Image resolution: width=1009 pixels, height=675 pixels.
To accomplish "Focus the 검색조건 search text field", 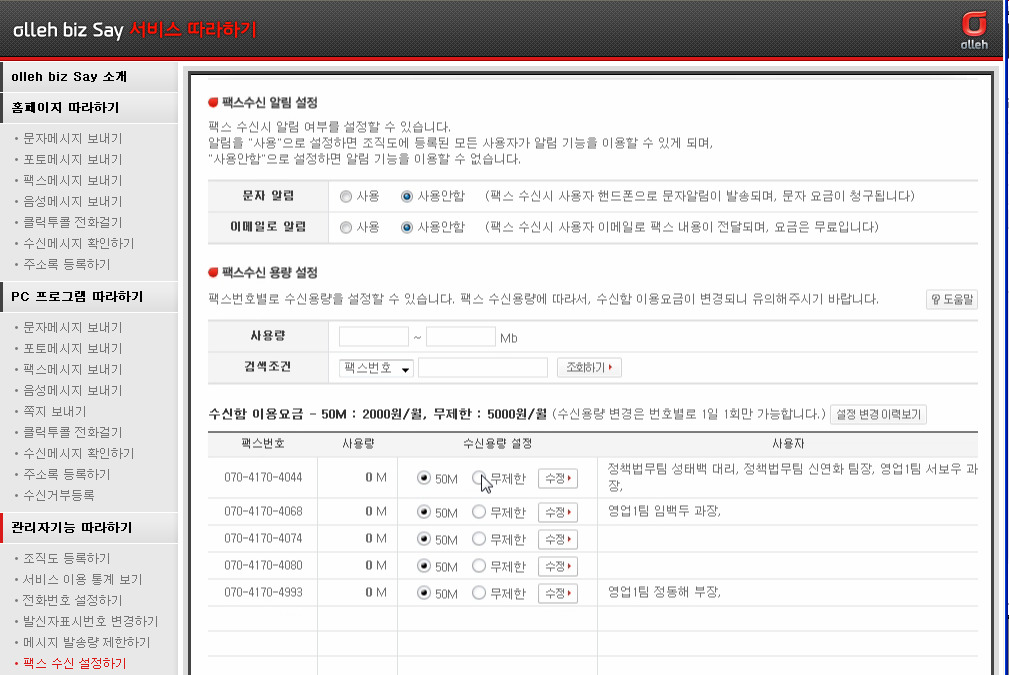I will (x=483, y=367).
